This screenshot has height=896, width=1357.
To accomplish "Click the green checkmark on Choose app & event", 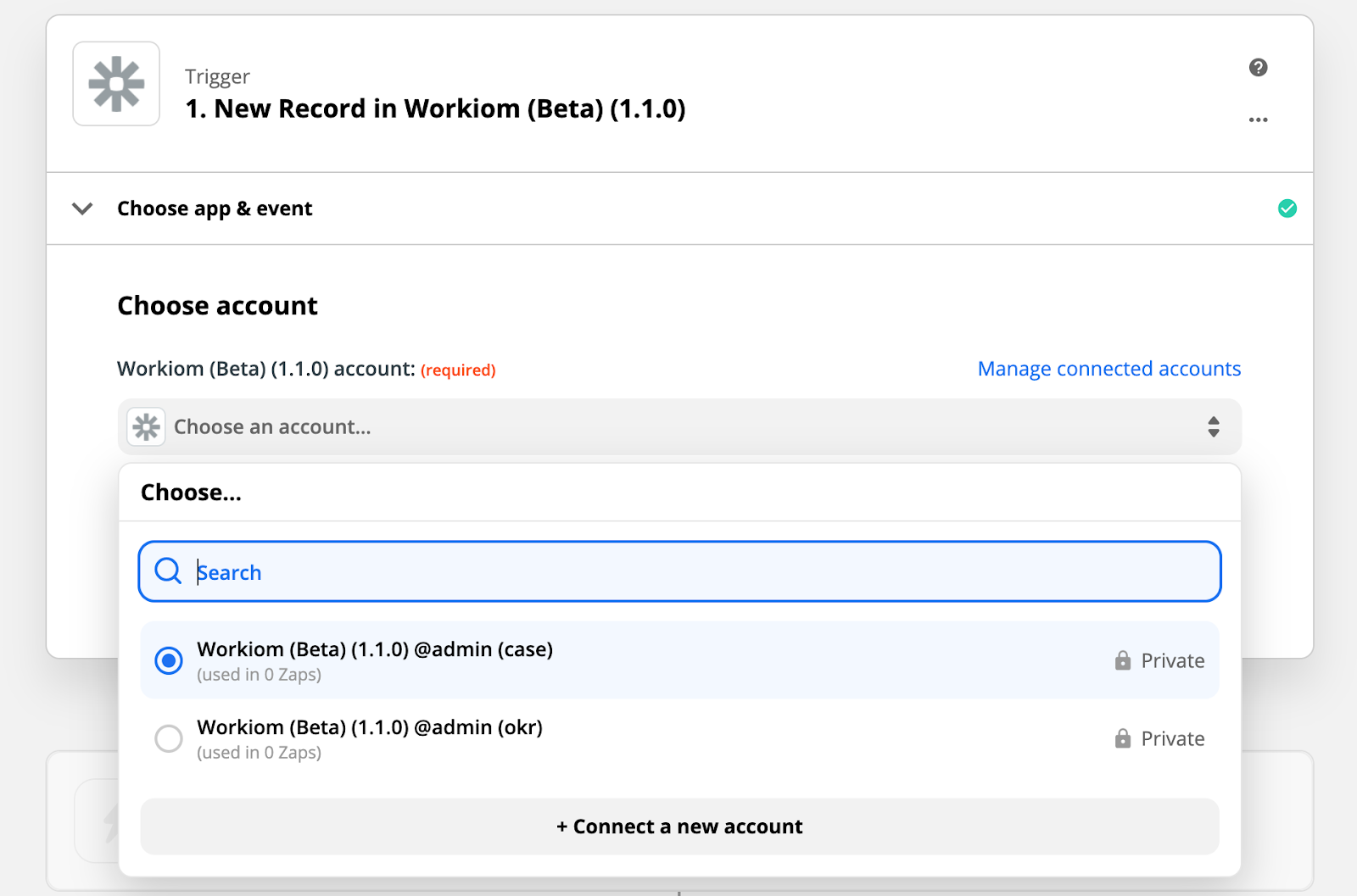I will [1287, 208].
